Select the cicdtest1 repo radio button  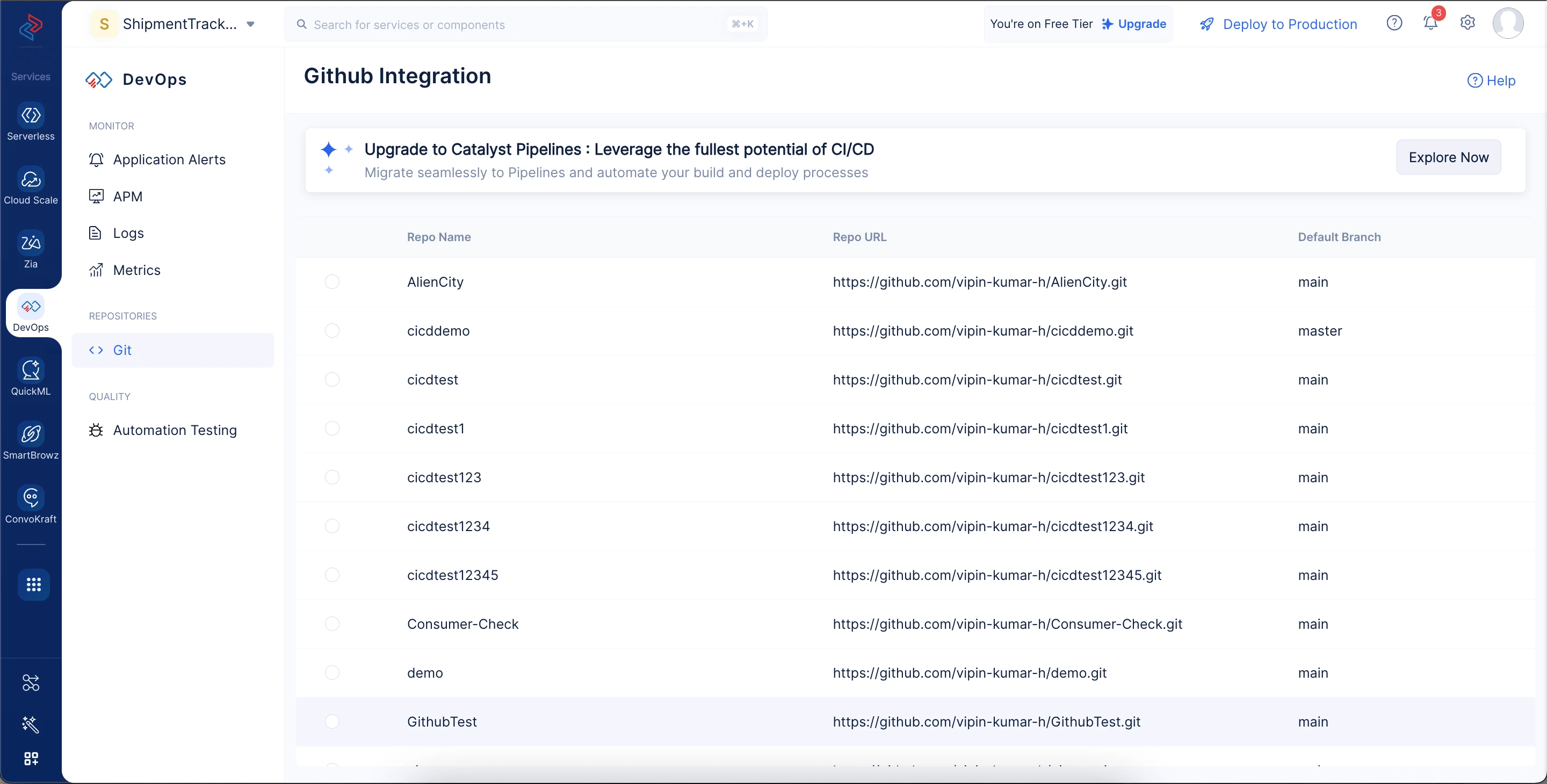click(x=332, y=429)
